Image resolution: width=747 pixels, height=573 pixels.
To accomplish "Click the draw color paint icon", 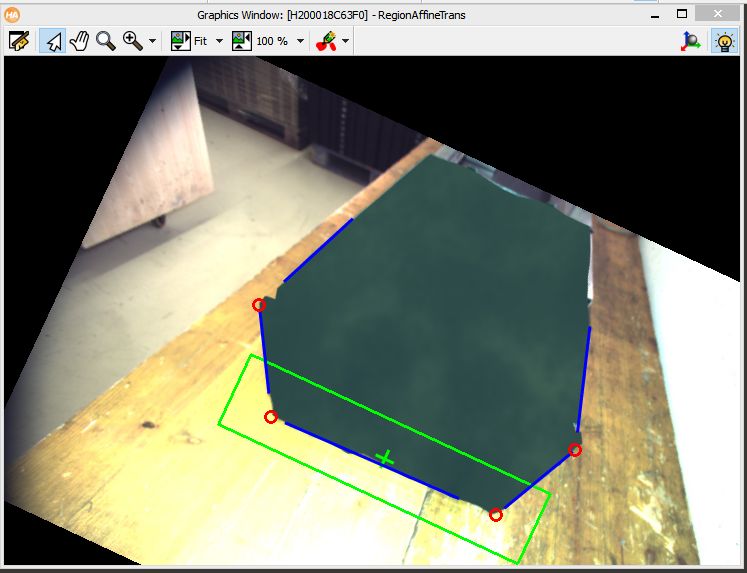I will point(326,41).
